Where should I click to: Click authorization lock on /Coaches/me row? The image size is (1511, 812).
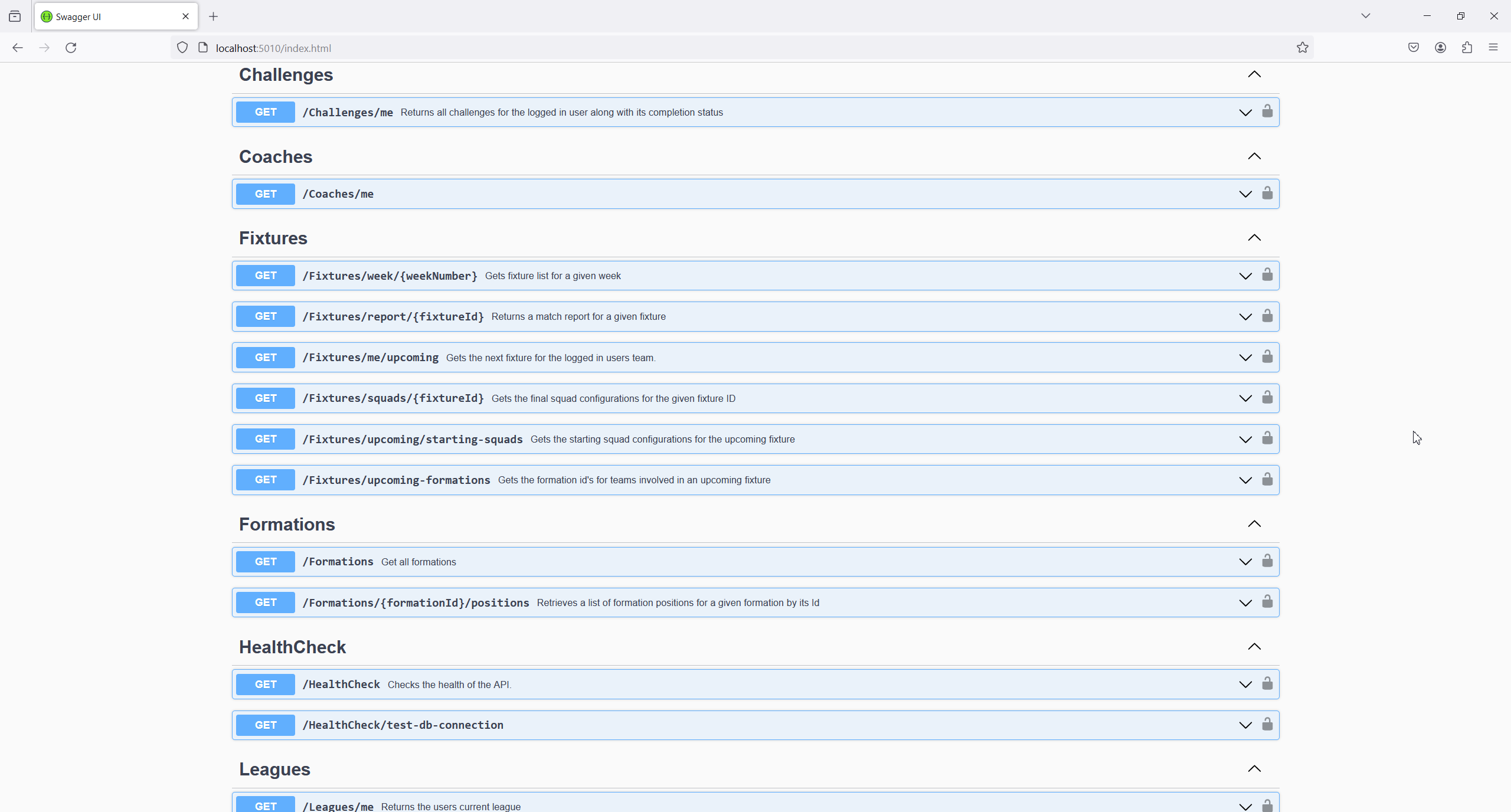coord(1267,194)
